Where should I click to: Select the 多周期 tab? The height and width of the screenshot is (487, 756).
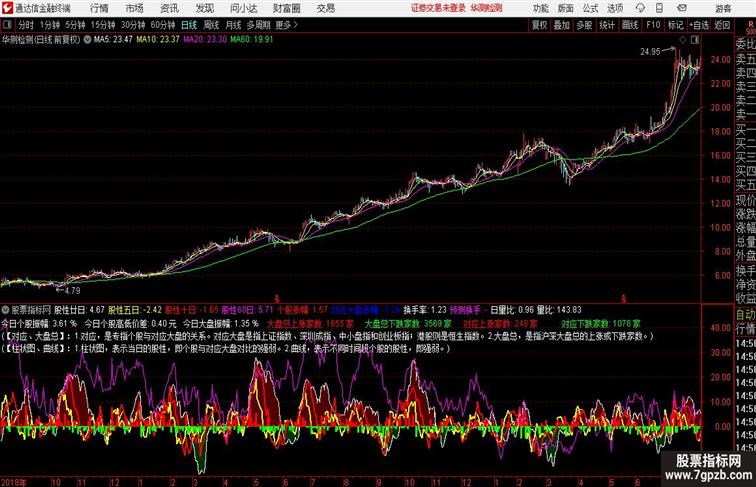click(x=258, y=25)
